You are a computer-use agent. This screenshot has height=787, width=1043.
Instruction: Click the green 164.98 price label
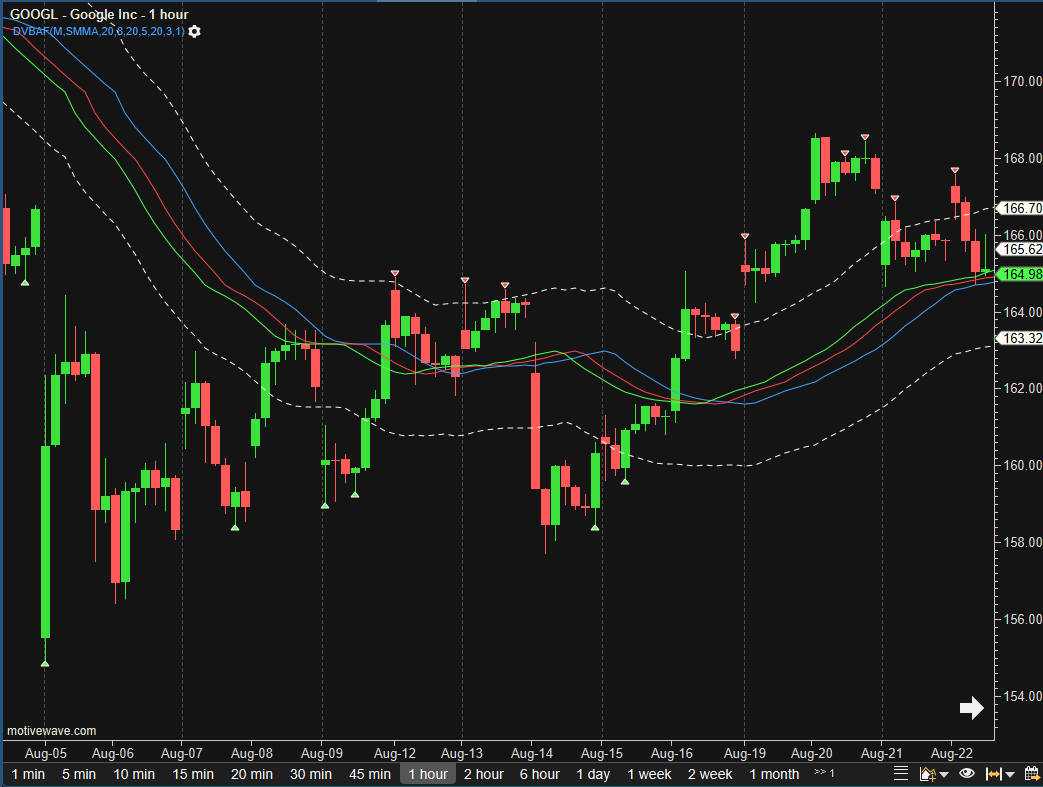(x=1021, y=274)
